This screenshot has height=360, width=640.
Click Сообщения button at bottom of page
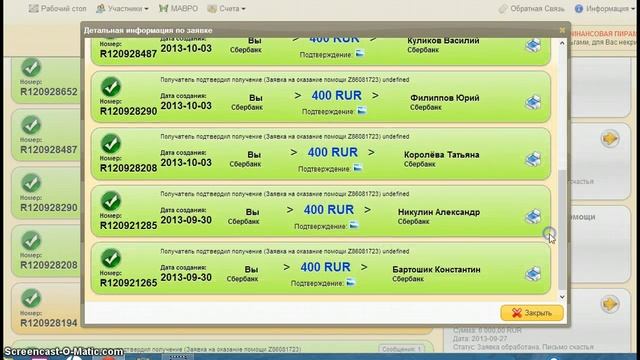pos(402,349)
